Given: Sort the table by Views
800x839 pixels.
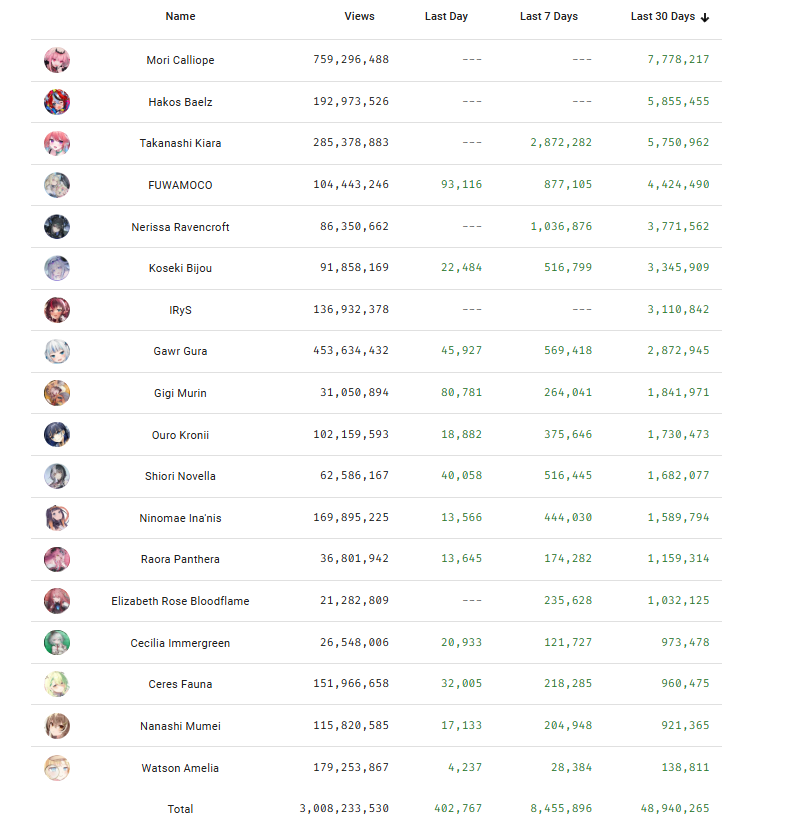Looking at the screenshot, I should (x=359, y=16).
